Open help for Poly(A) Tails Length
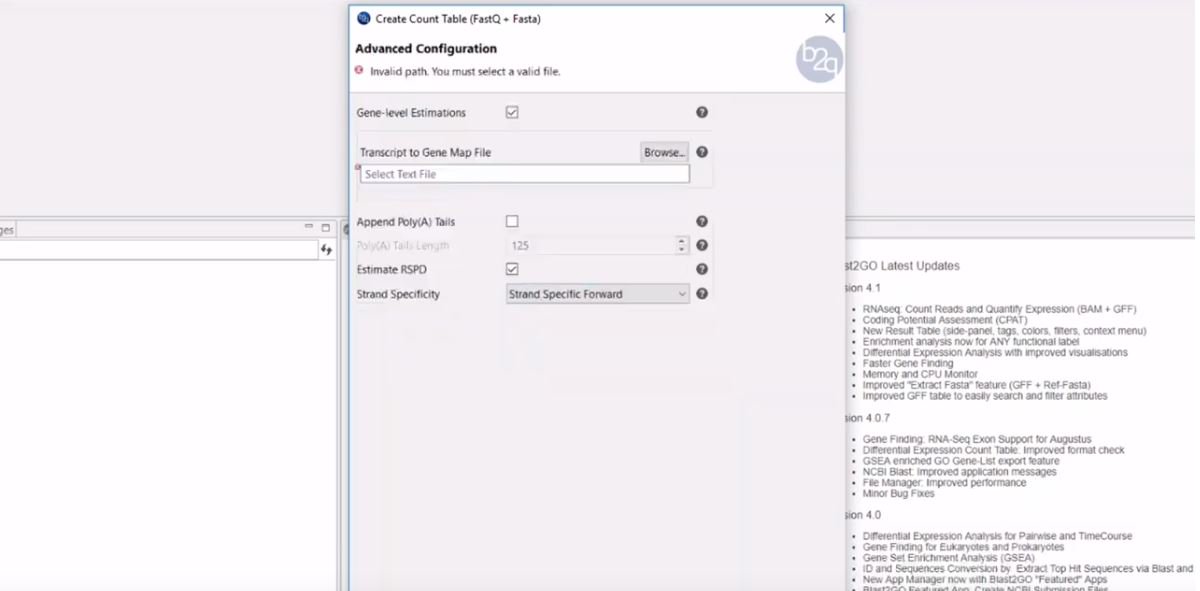This screenshot has height=591, width=1200. 702,245
